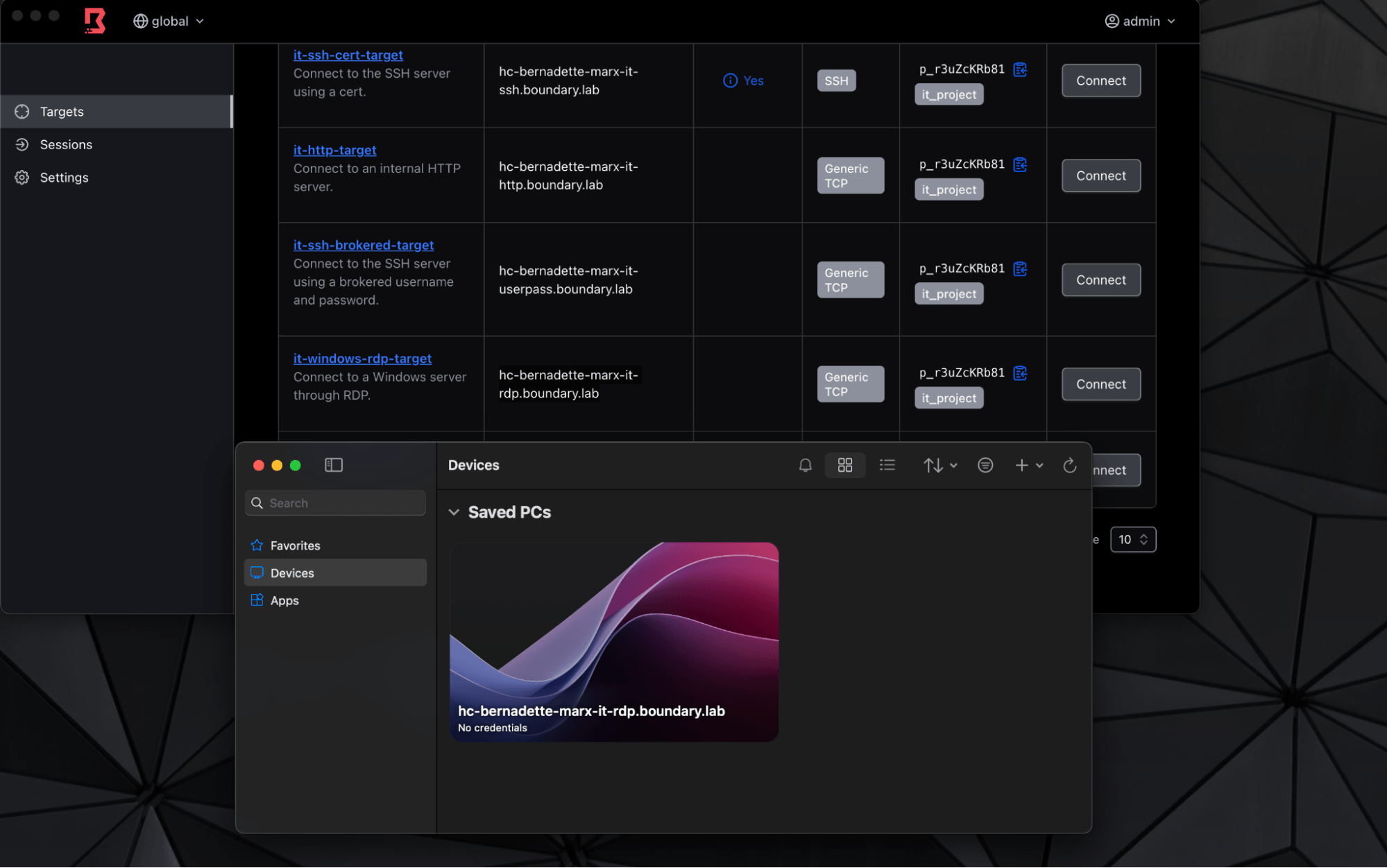Open the add PC plus dropdown
1387x868 pixels.
tap(1028, 465)
